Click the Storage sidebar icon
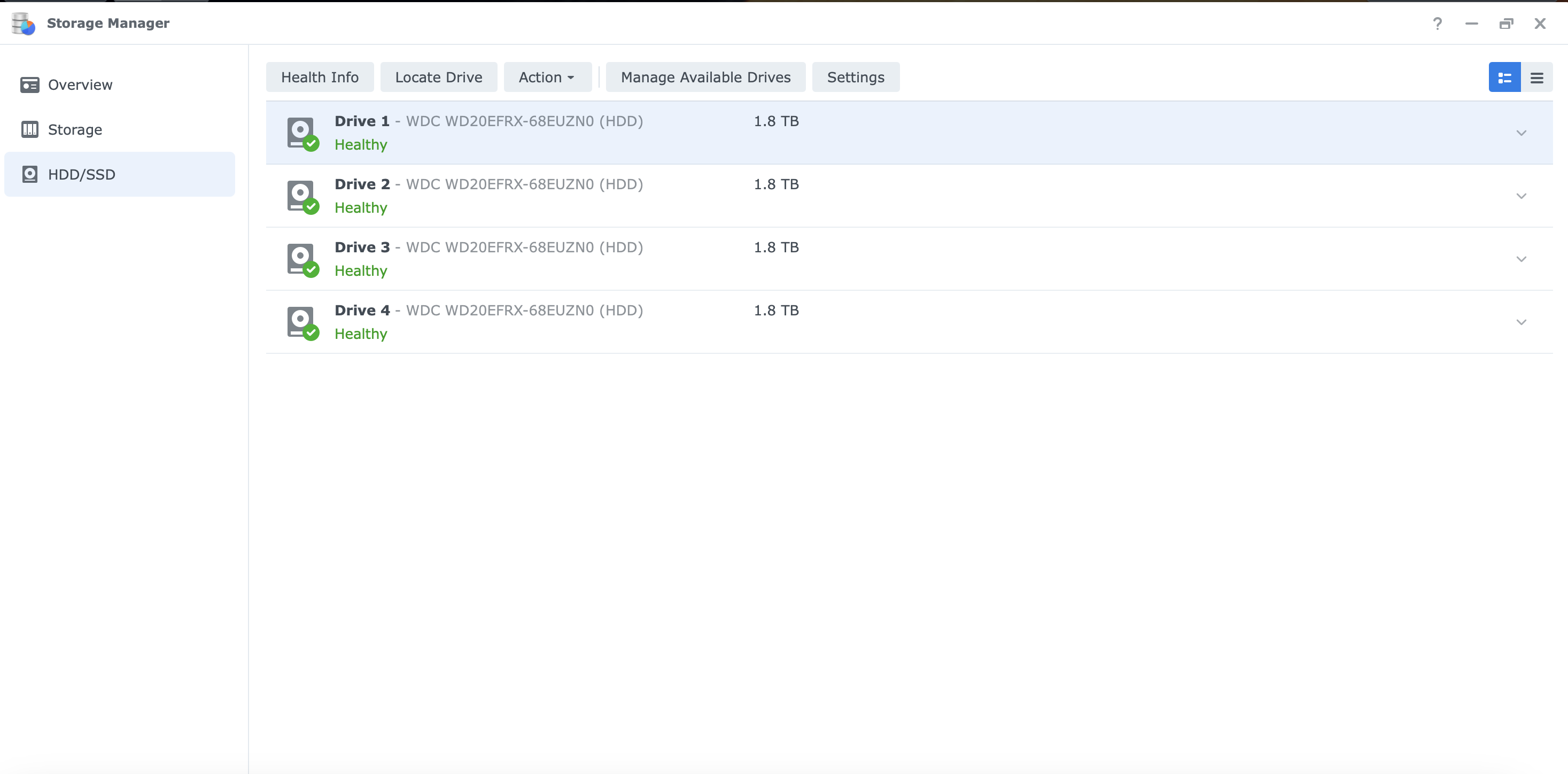Viewport: 1568px width, 774px height. coord(29,130)
